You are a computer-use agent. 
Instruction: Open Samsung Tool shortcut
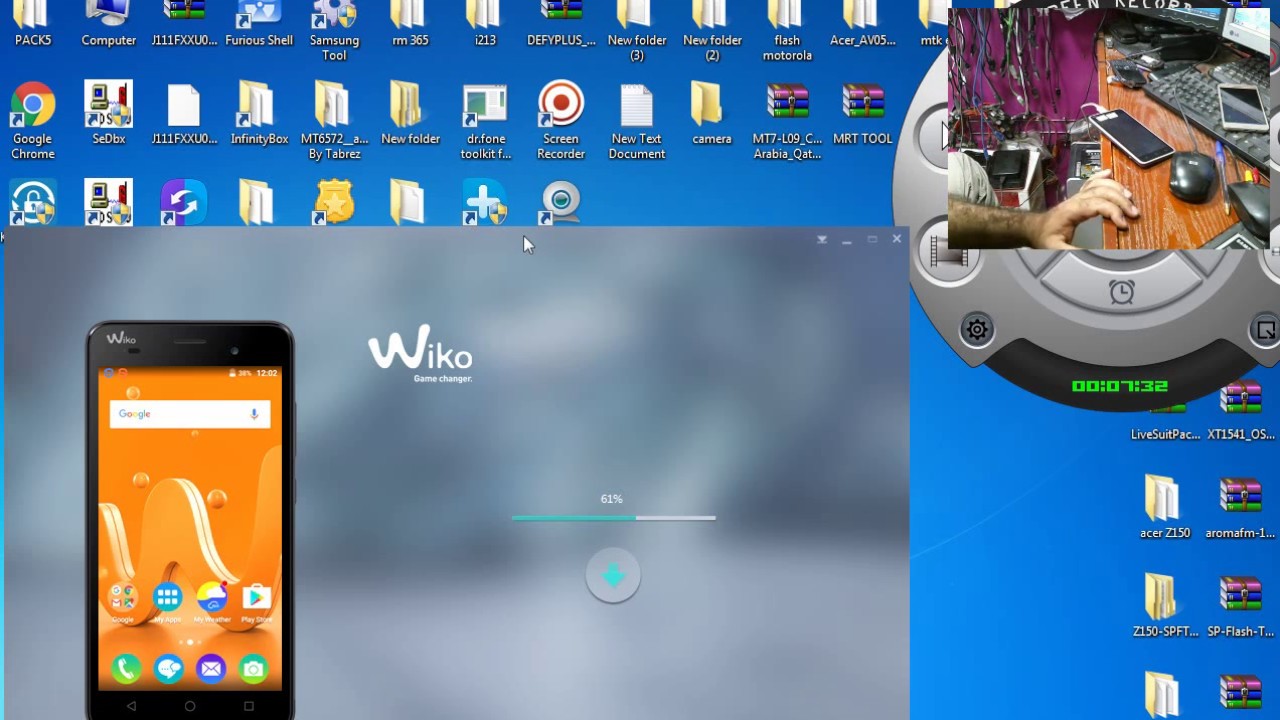point(334,31)
